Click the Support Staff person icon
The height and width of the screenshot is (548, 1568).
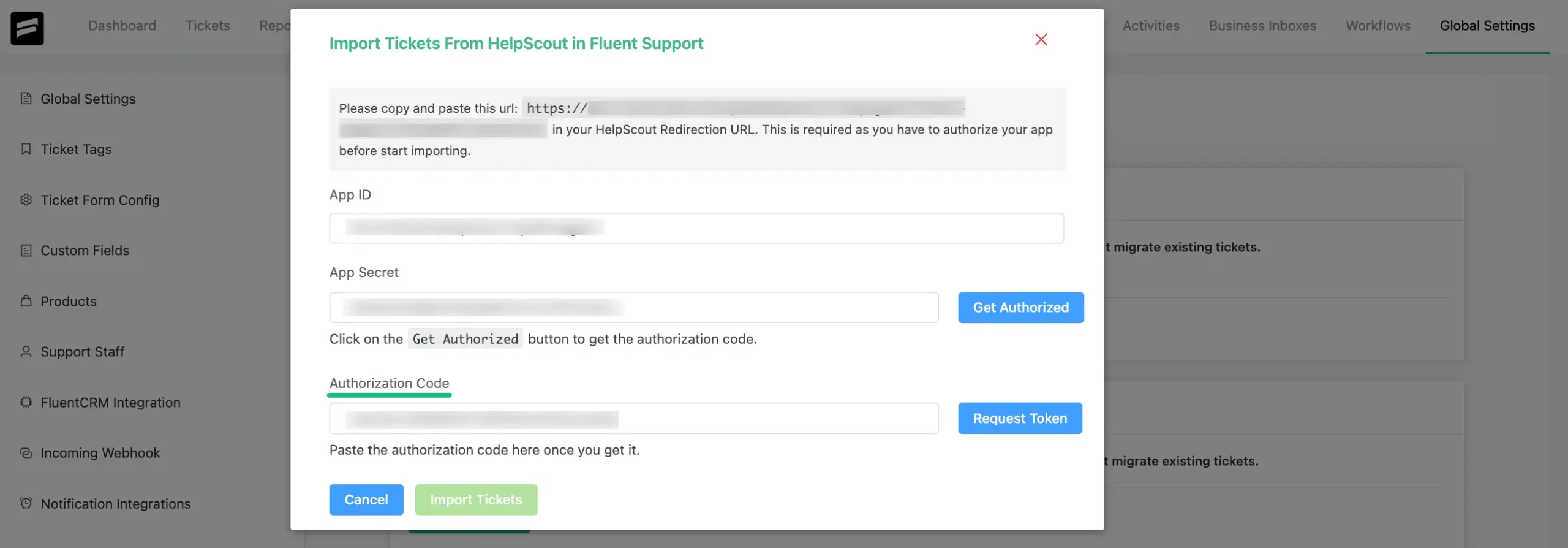point(26,351)
